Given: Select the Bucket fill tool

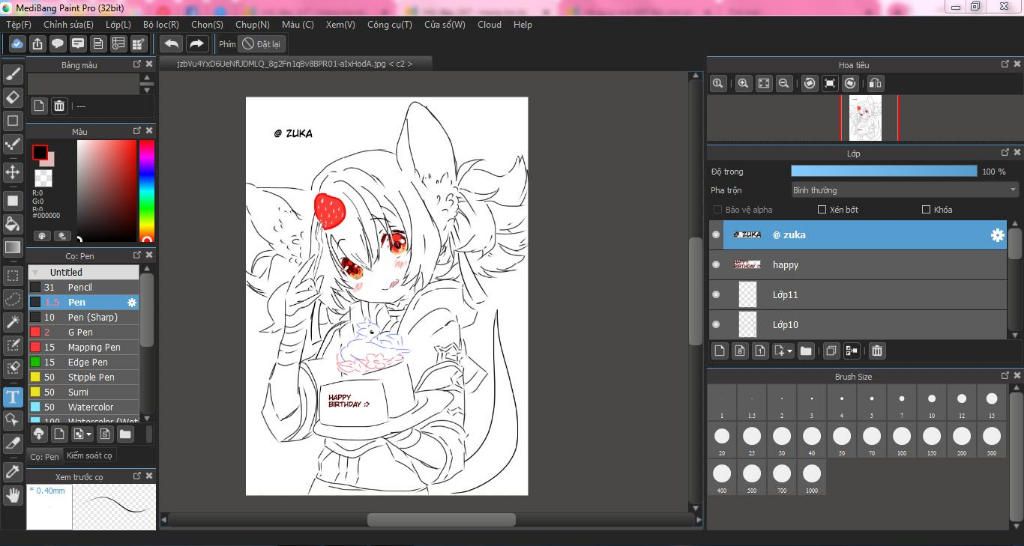Looking at the screenshot, I should tap(12, 224).
